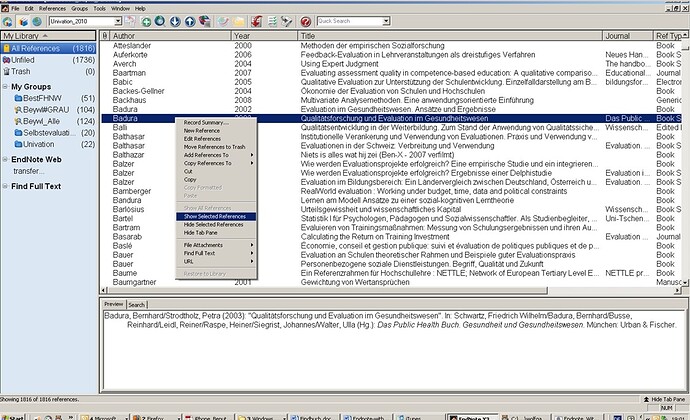Screen dimensions: 690x420
Task: Click the Return to Word Processor icon
Action: (x=286, y=21)
